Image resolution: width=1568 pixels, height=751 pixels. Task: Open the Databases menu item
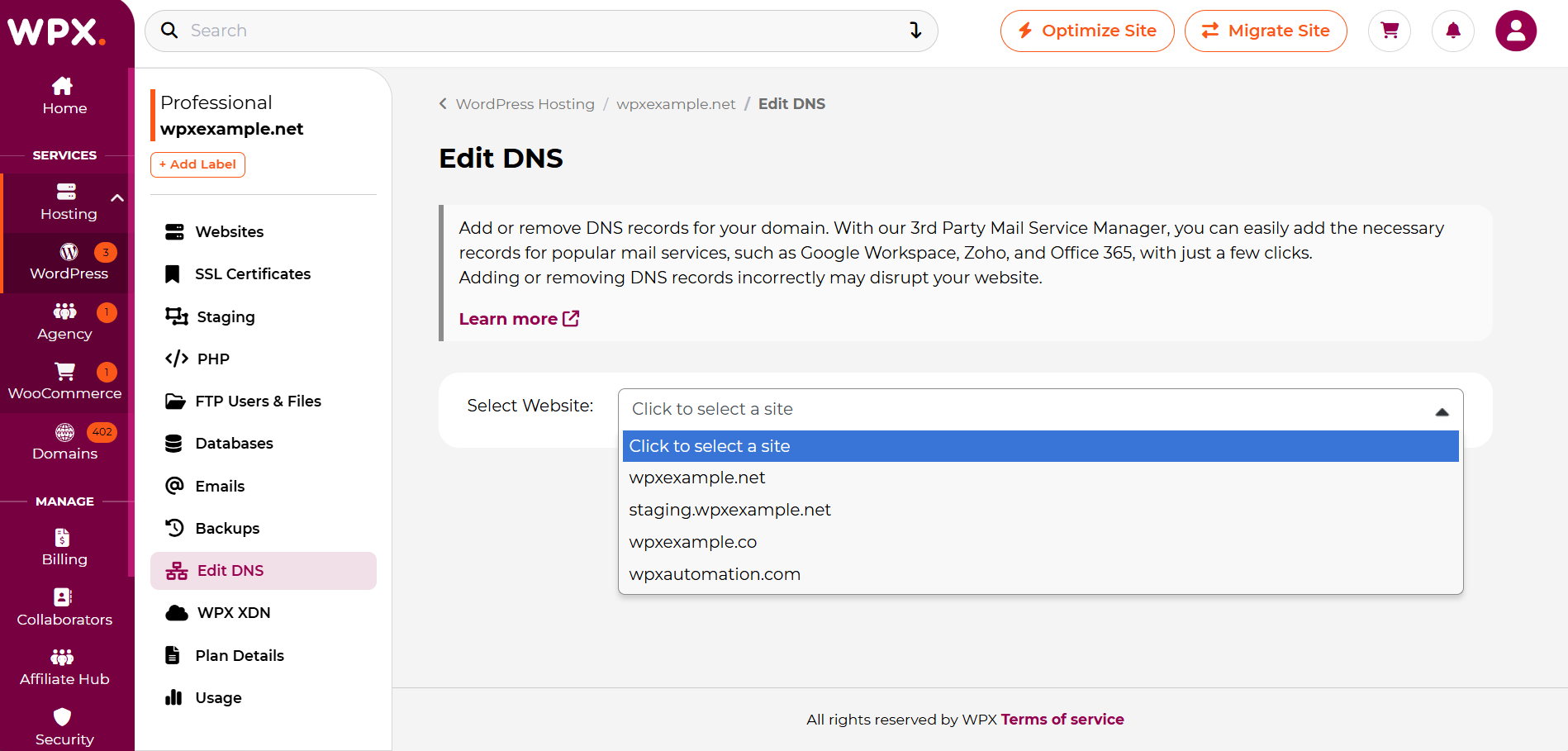point(264,444)
